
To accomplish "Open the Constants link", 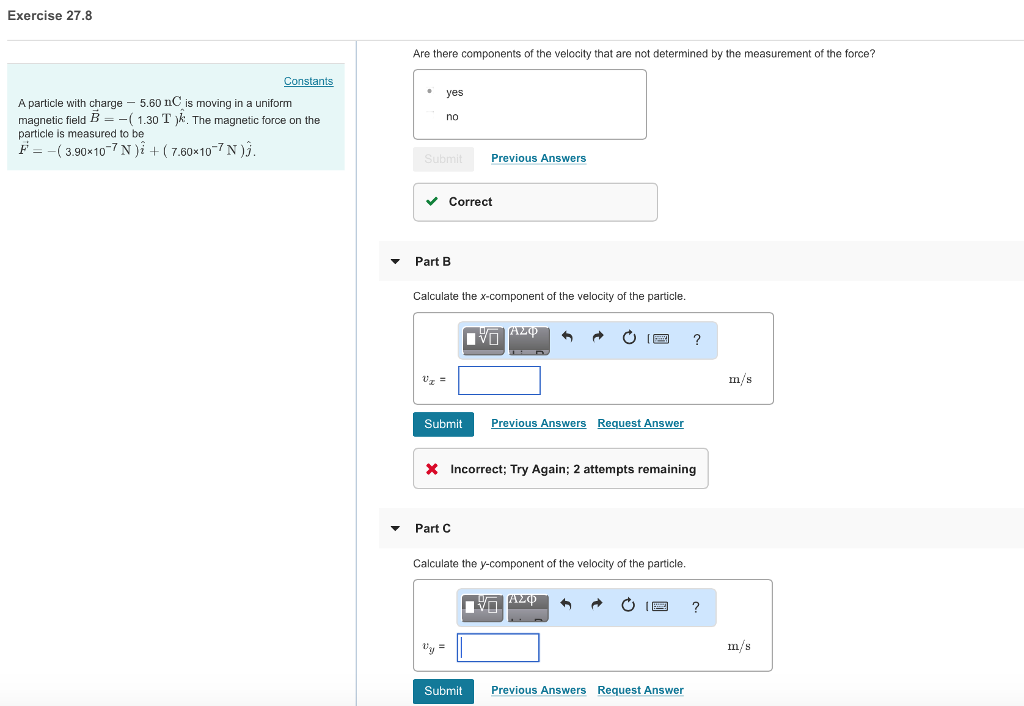I will (x=308, y=81).
